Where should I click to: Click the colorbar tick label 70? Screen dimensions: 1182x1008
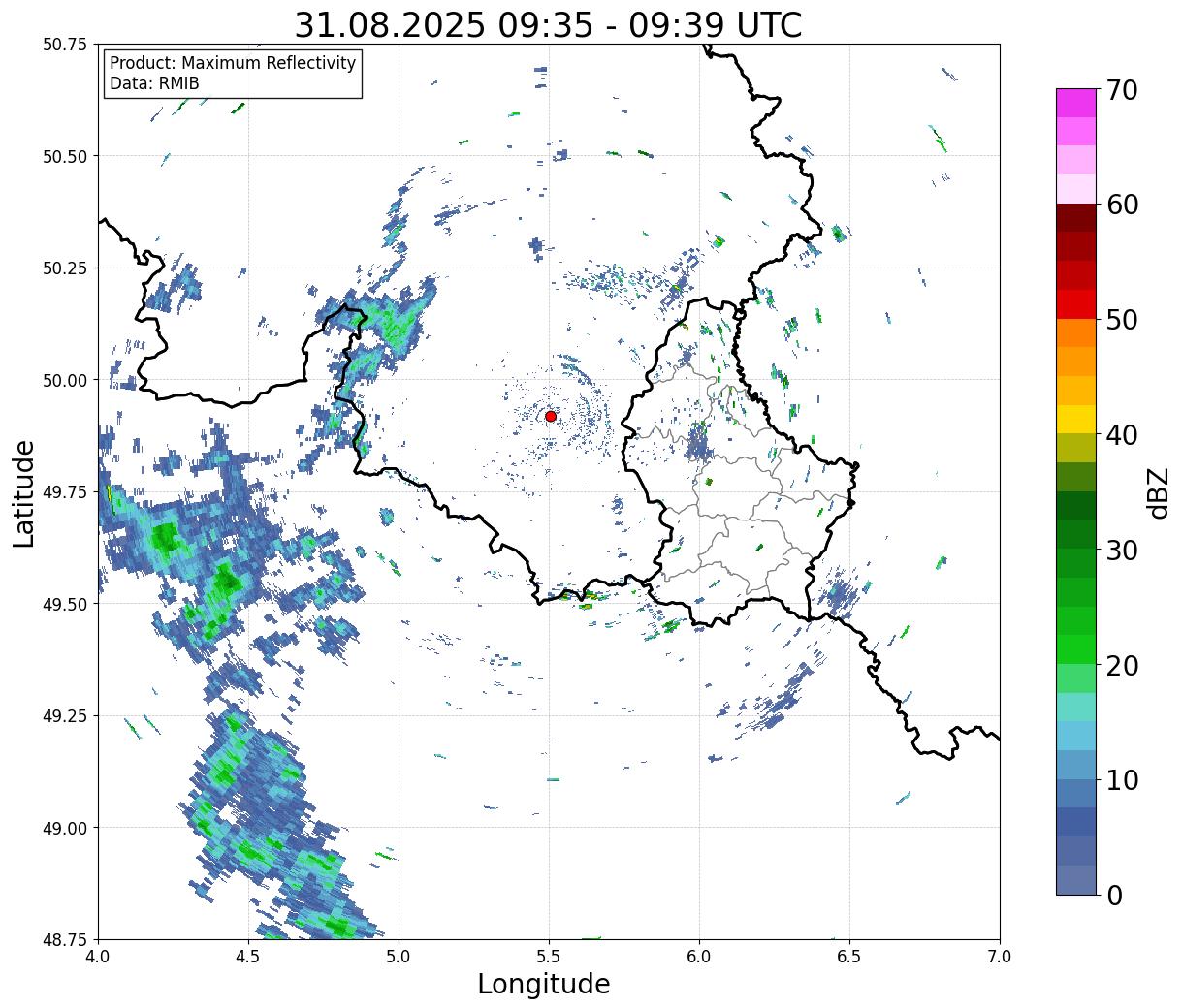click(x=1122, y=90)
